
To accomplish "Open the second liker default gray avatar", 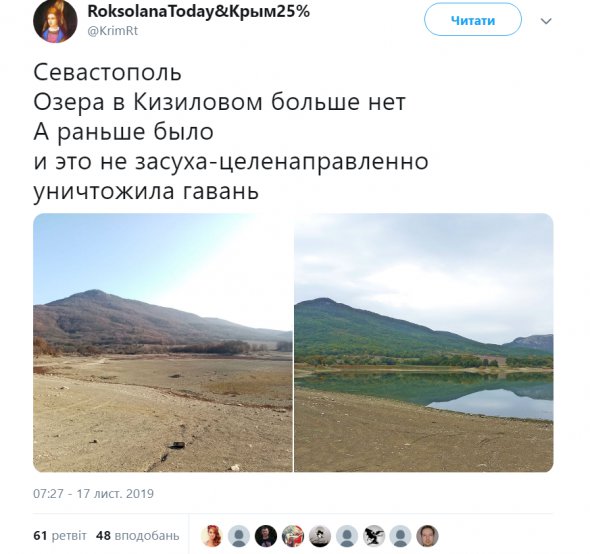I will (239, 536).
